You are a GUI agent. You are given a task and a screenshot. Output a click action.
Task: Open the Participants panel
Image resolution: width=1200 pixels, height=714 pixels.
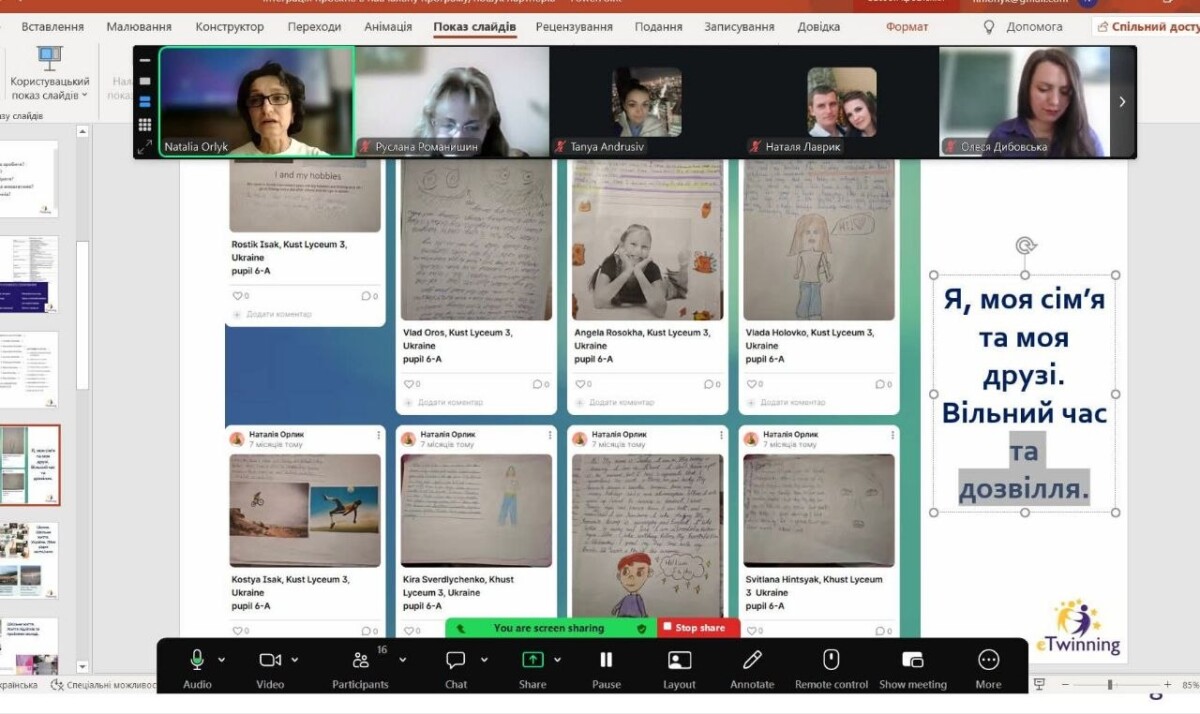(360, 660)
